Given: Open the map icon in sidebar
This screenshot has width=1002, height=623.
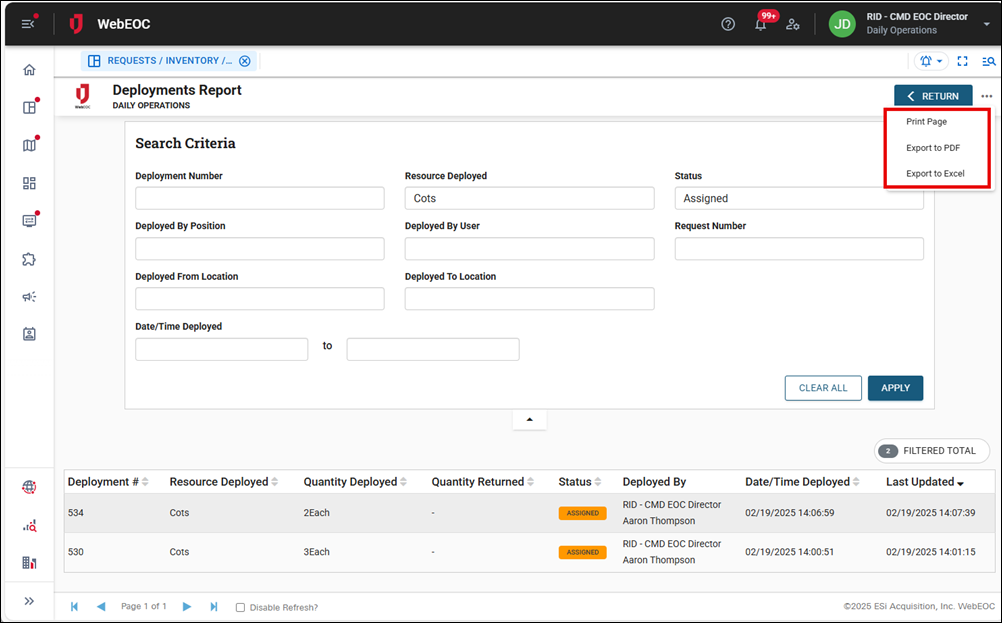Looking at the screenshot, I should point(29,145).
